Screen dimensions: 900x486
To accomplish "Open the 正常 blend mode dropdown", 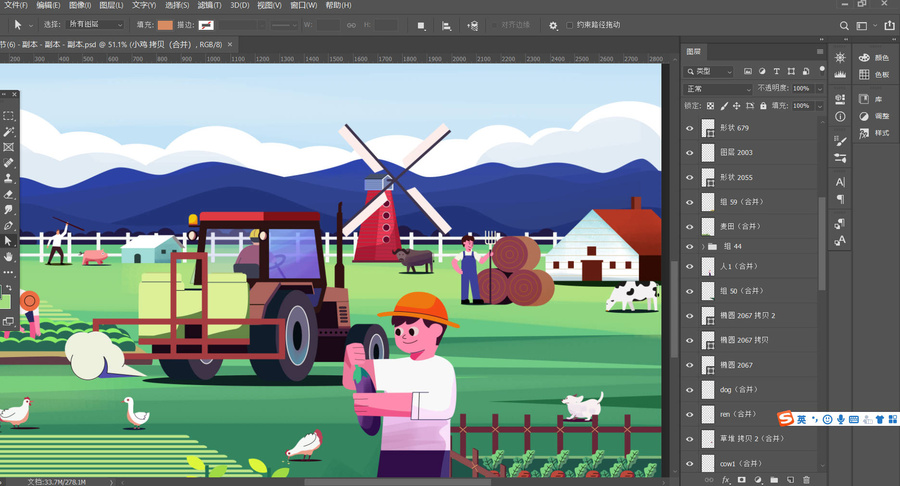I will (x=717, y=89).
